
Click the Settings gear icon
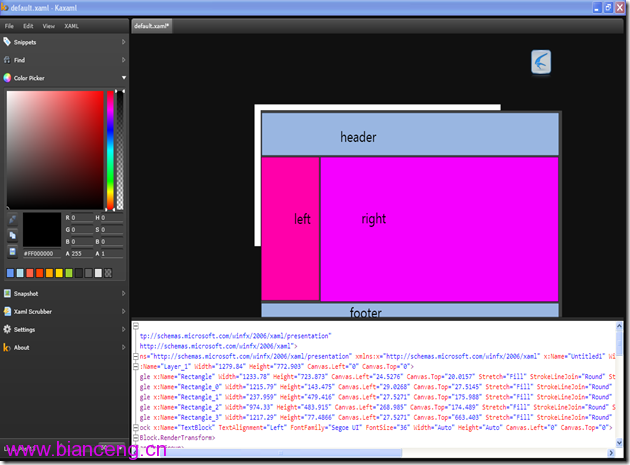[x=7, y=330]
